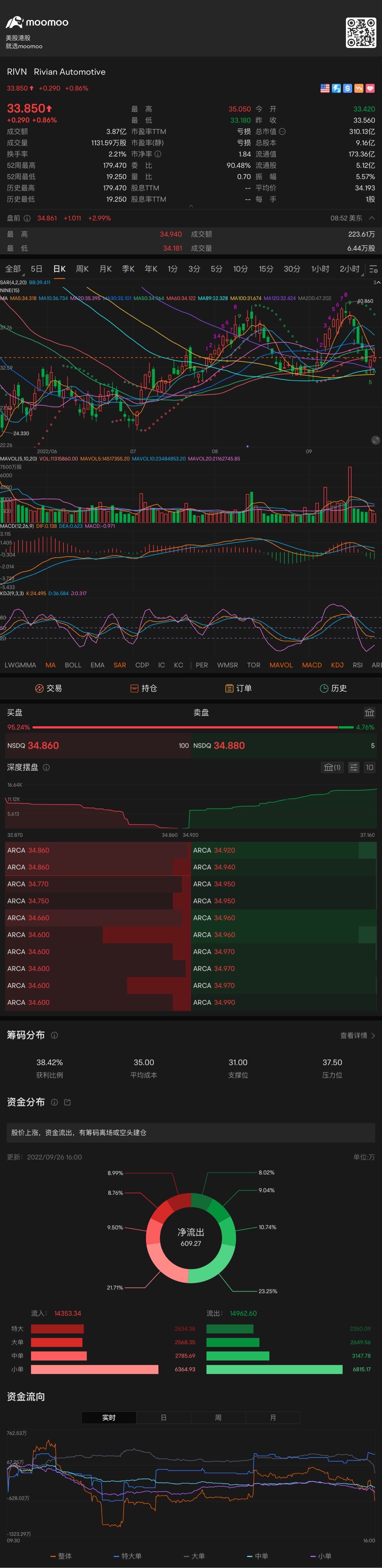
Task: Collapse pre-market section chevron beside 美东
Action: click(x=372, y=218)
